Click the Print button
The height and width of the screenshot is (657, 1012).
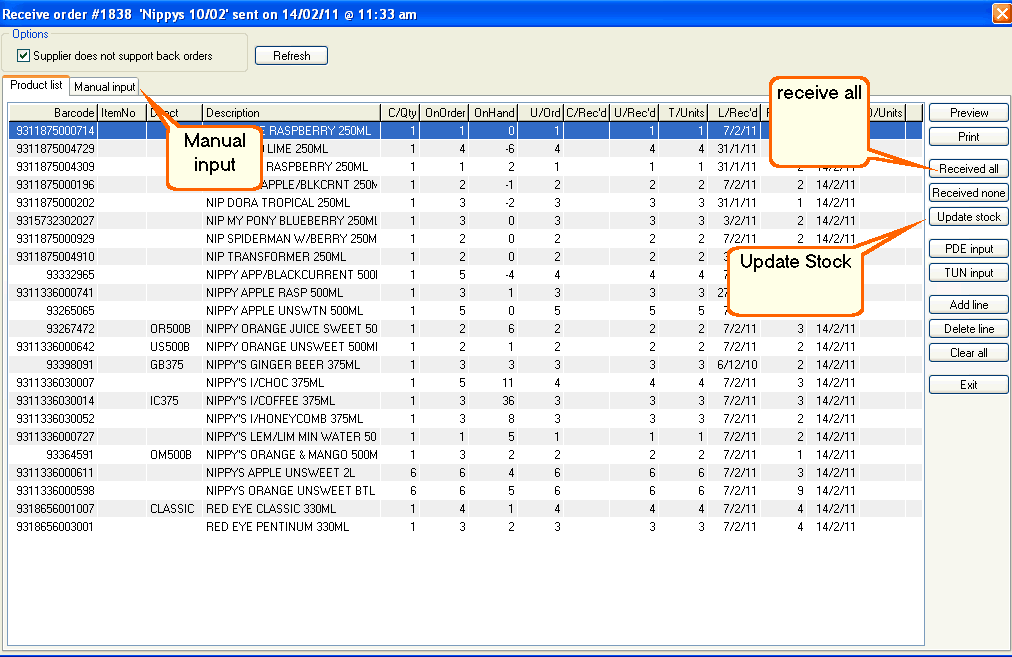(x=968, y=137)
